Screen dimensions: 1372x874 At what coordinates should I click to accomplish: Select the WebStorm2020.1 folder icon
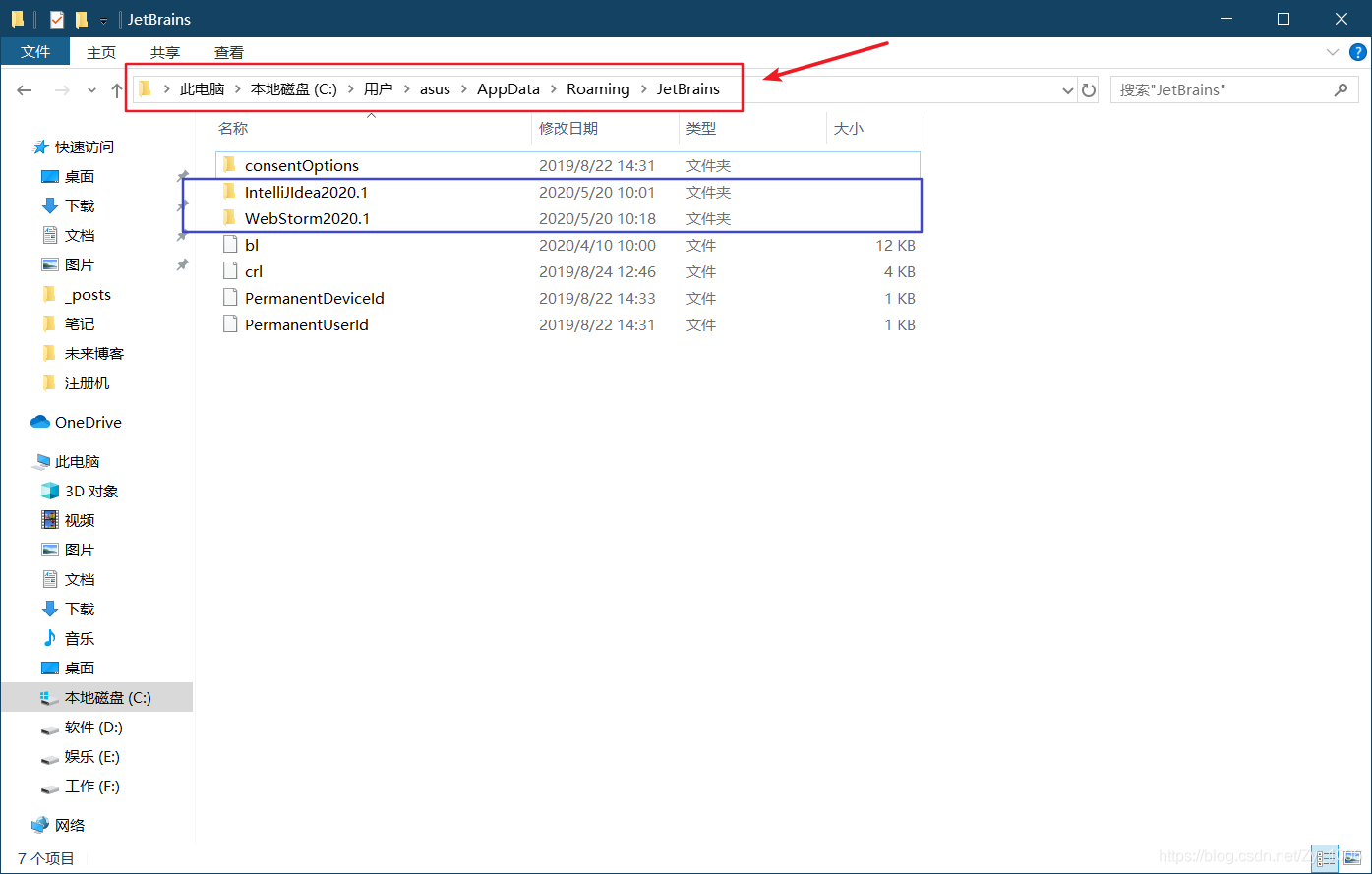click(x=229, y=218)
